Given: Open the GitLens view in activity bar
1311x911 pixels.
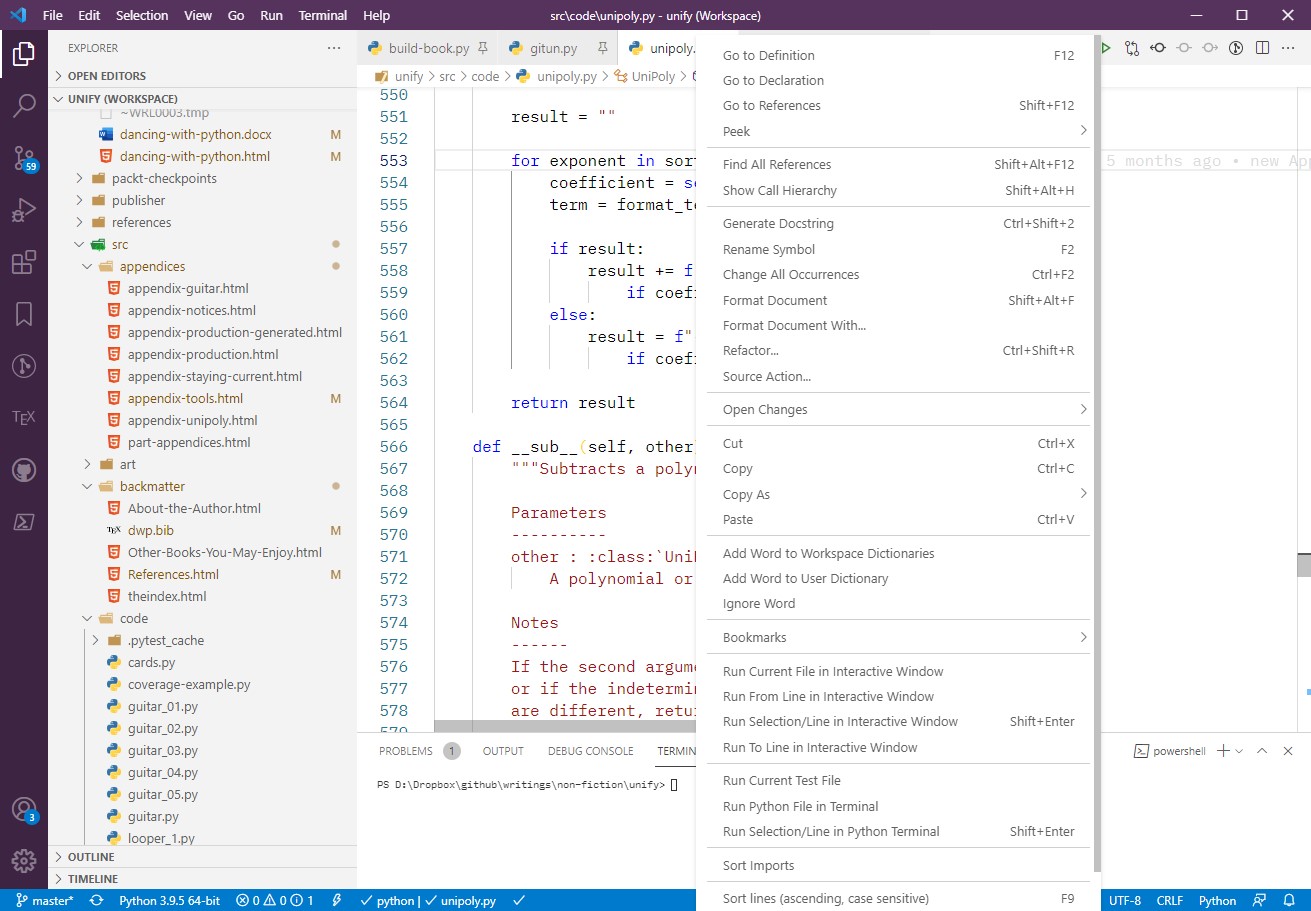Looking at the screenshot, I should coord(24,366).
